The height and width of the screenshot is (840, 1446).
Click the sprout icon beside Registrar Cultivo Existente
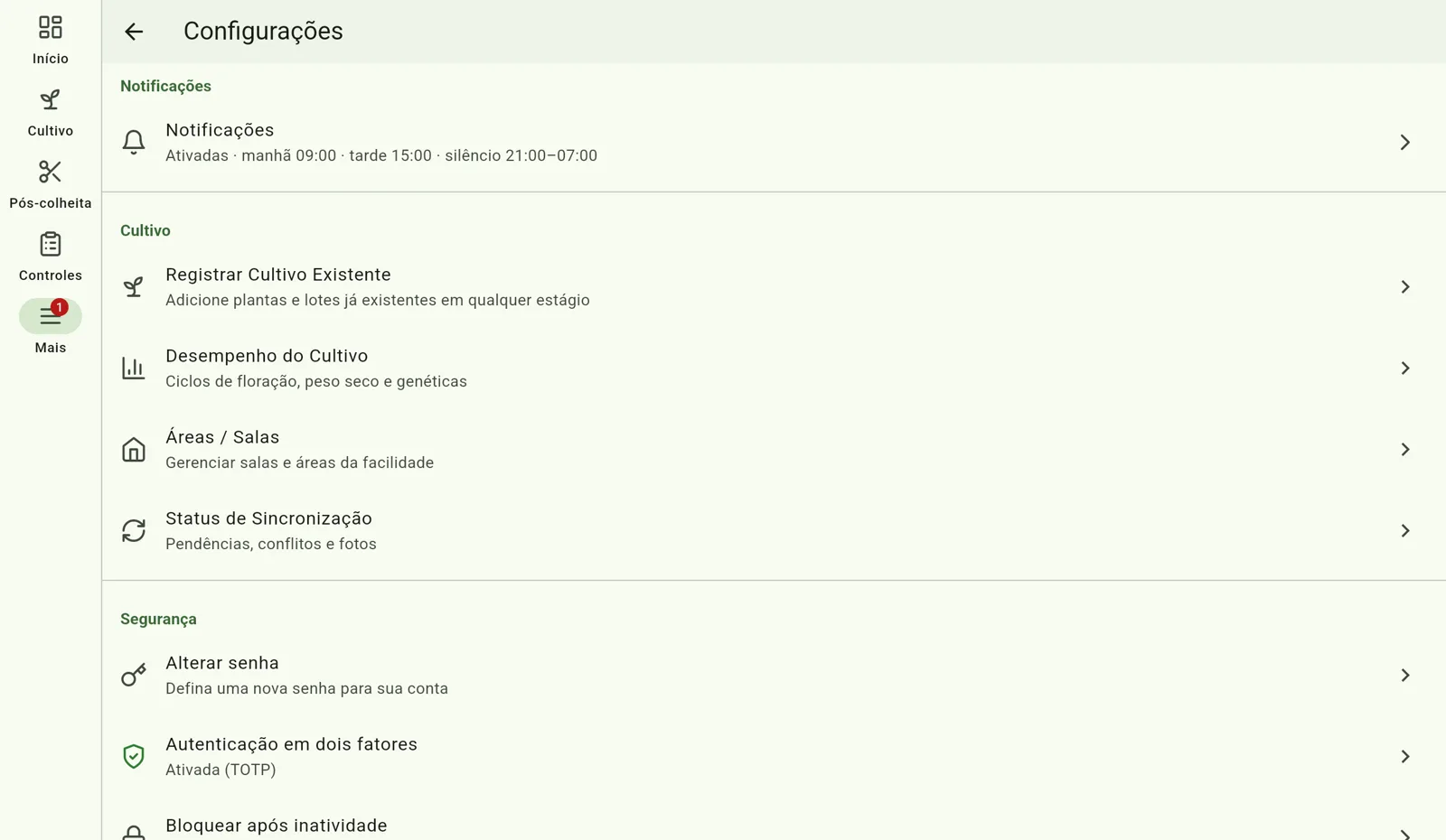click(134, 286)
